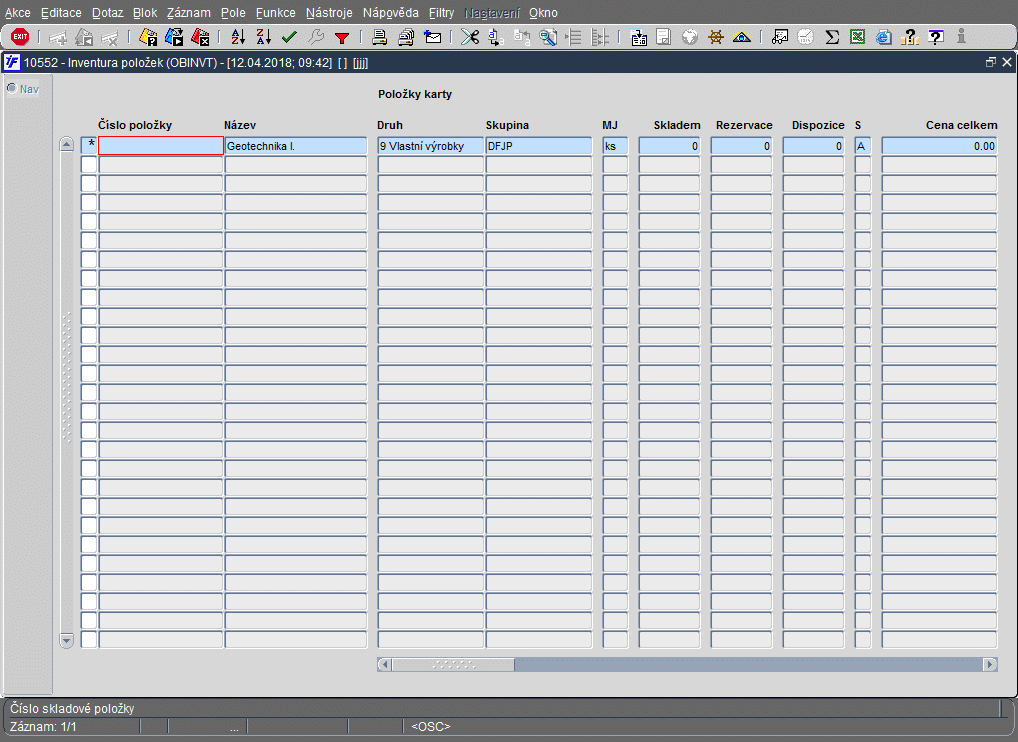Image resolution: width=1018 pixels, height=742 pixels.
Task: Click the question mark with books icon
Action: click(910, 37)
